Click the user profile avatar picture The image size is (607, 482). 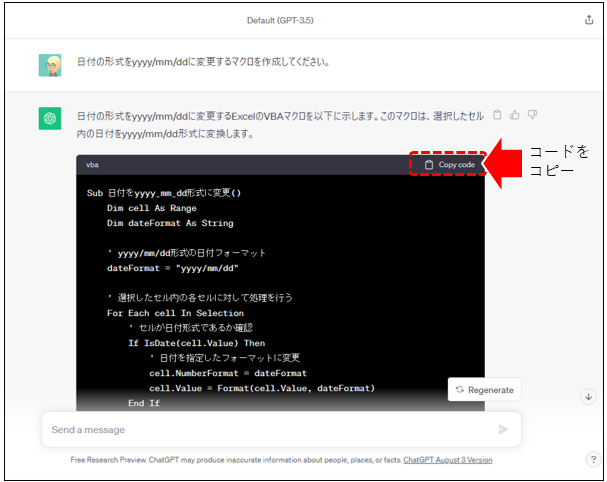50,65
